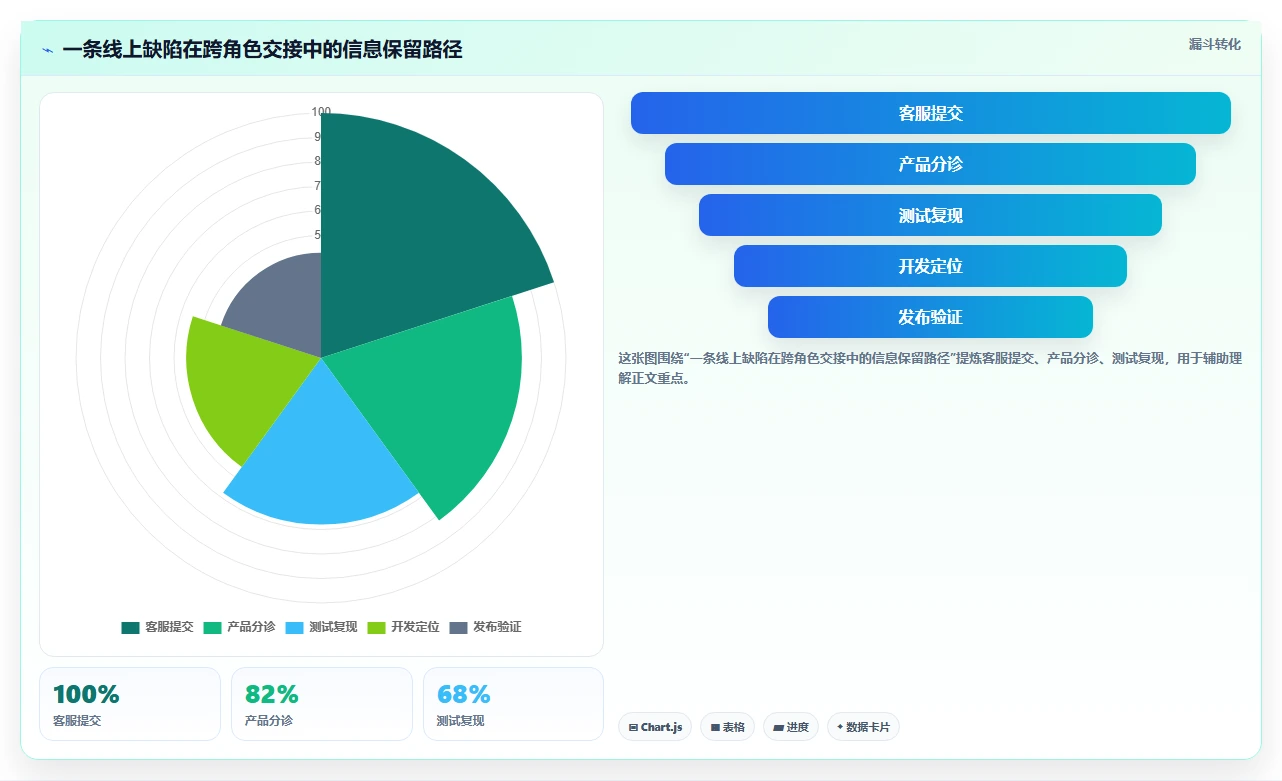Select the 开发定位 funnel bar
Viewport: 1282px width, 781px height.
[930, 266]
